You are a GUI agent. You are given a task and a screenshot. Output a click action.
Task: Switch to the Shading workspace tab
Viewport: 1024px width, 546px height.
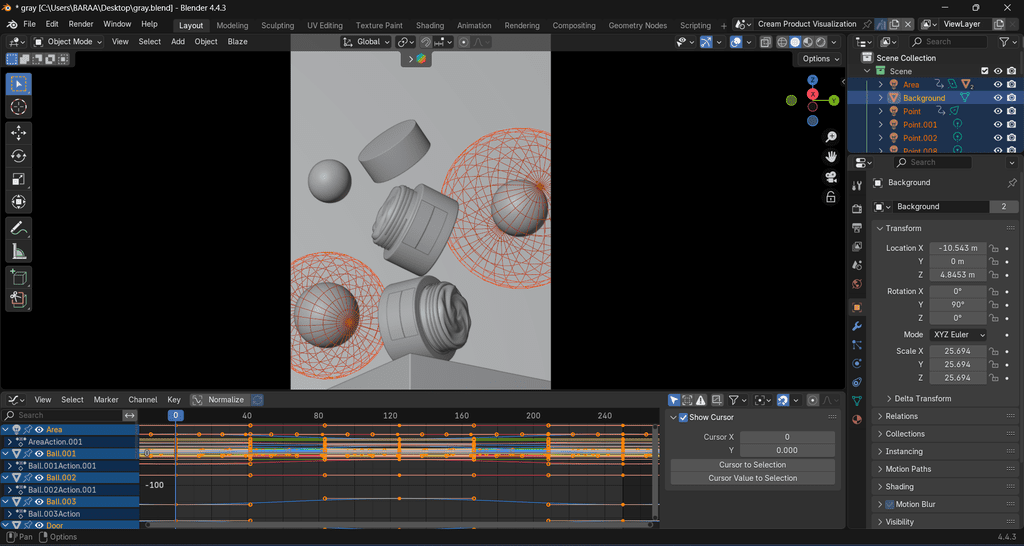pyautogui.click(x=430, y=25)
